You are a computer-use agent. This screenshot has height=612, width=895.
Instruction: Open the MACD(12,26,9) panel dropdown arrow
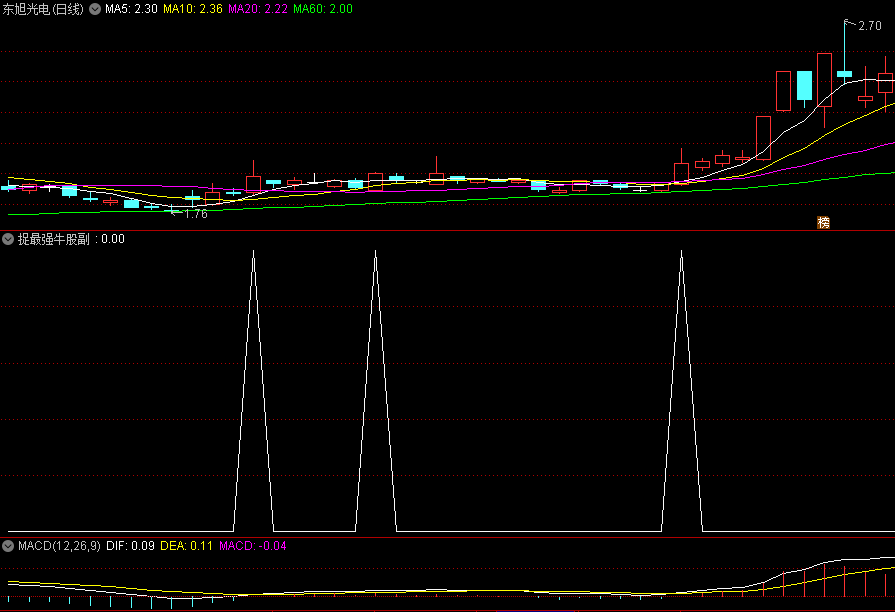(8, 546)
